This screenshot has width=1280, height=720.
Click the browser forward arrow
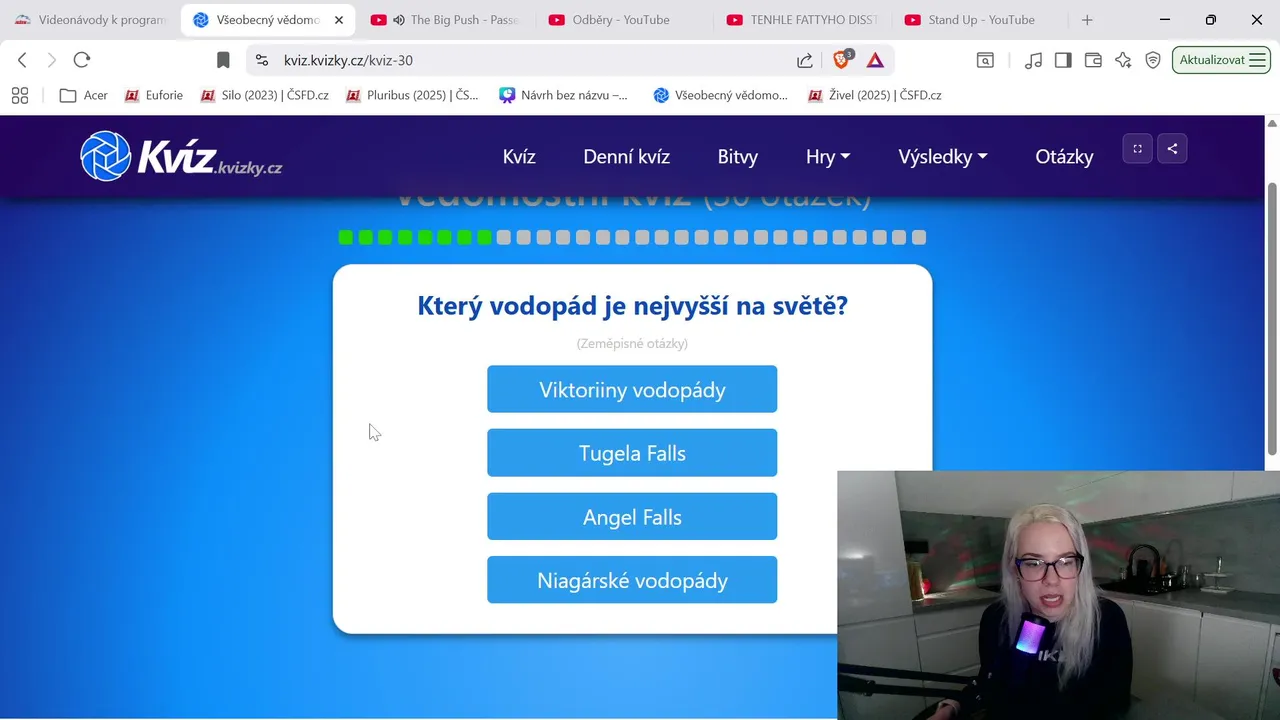52,60
